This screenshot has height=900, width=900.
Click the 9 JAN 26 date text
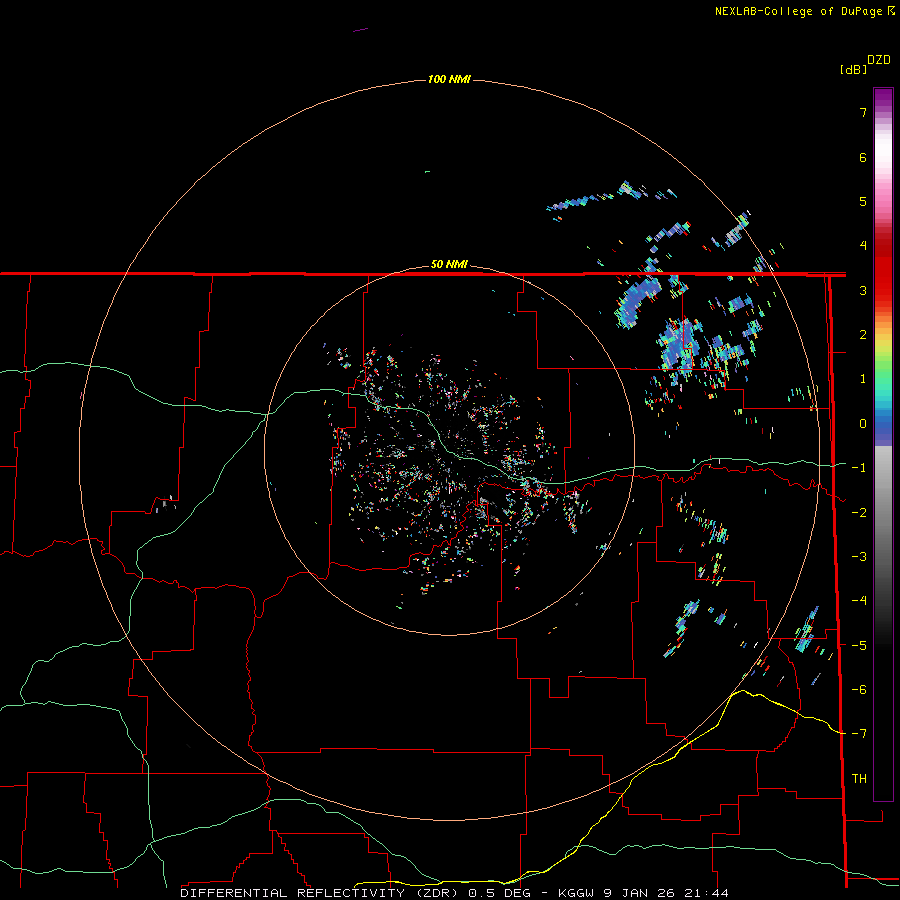(x=639, y=893)
